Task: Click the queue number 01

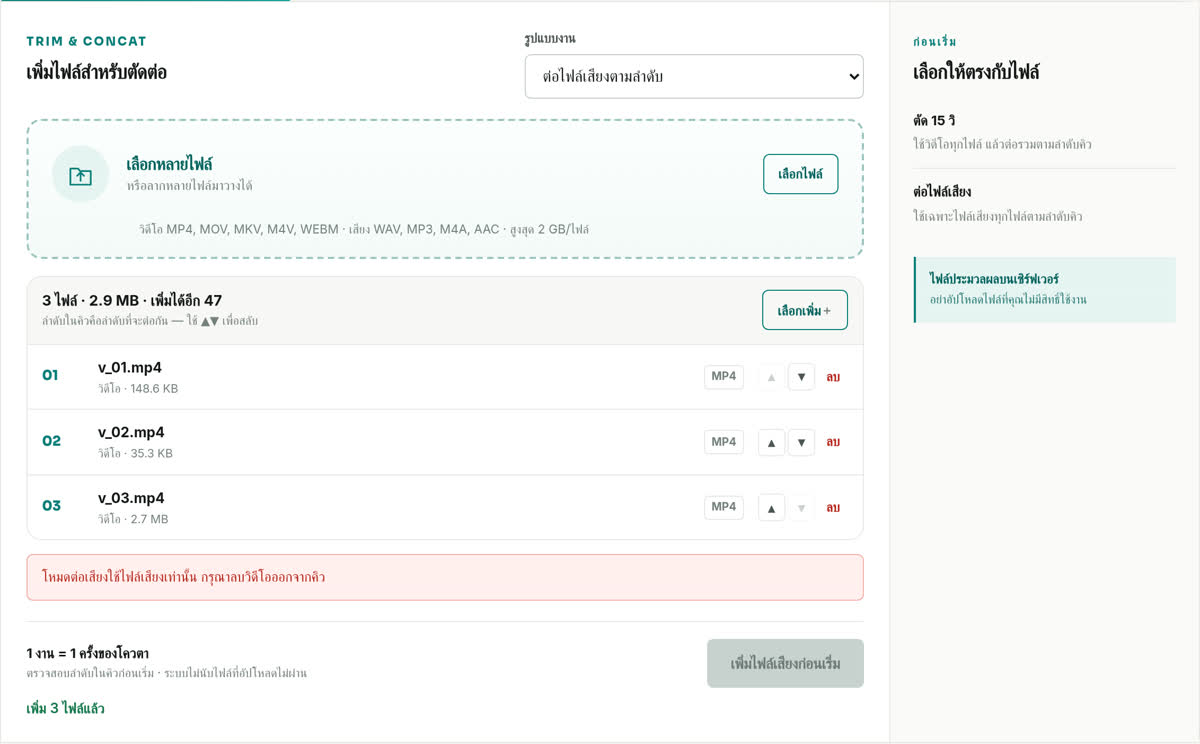Action: pos(50,376)
